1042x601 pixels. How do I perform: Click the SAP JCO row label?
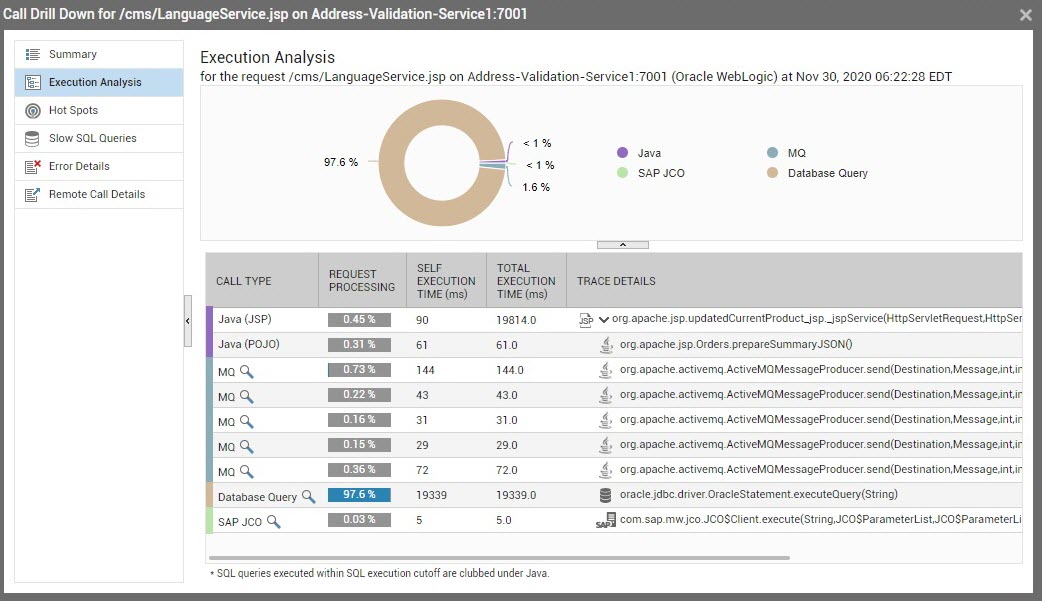click(240, 522)
